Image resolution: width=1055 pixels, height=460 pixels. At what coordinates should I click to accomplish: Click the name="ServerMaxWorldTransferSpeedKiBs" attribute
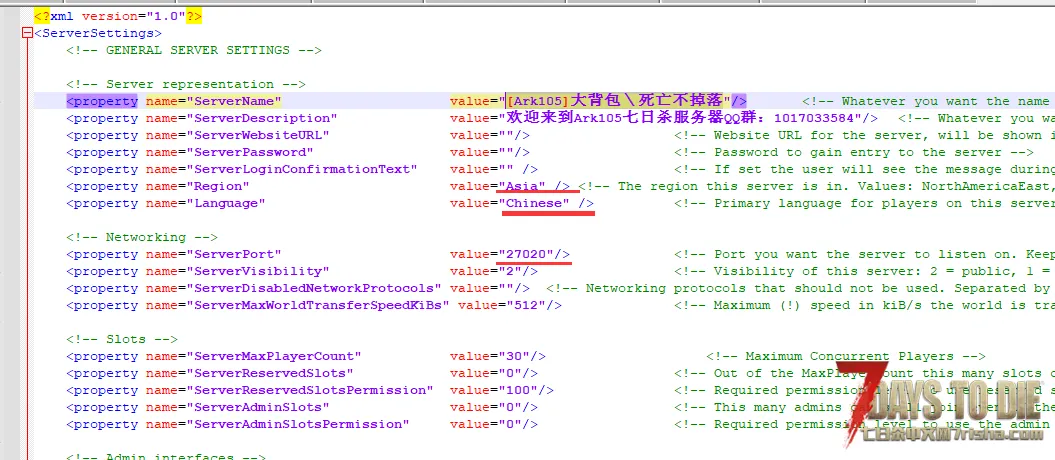pos(297,305)
